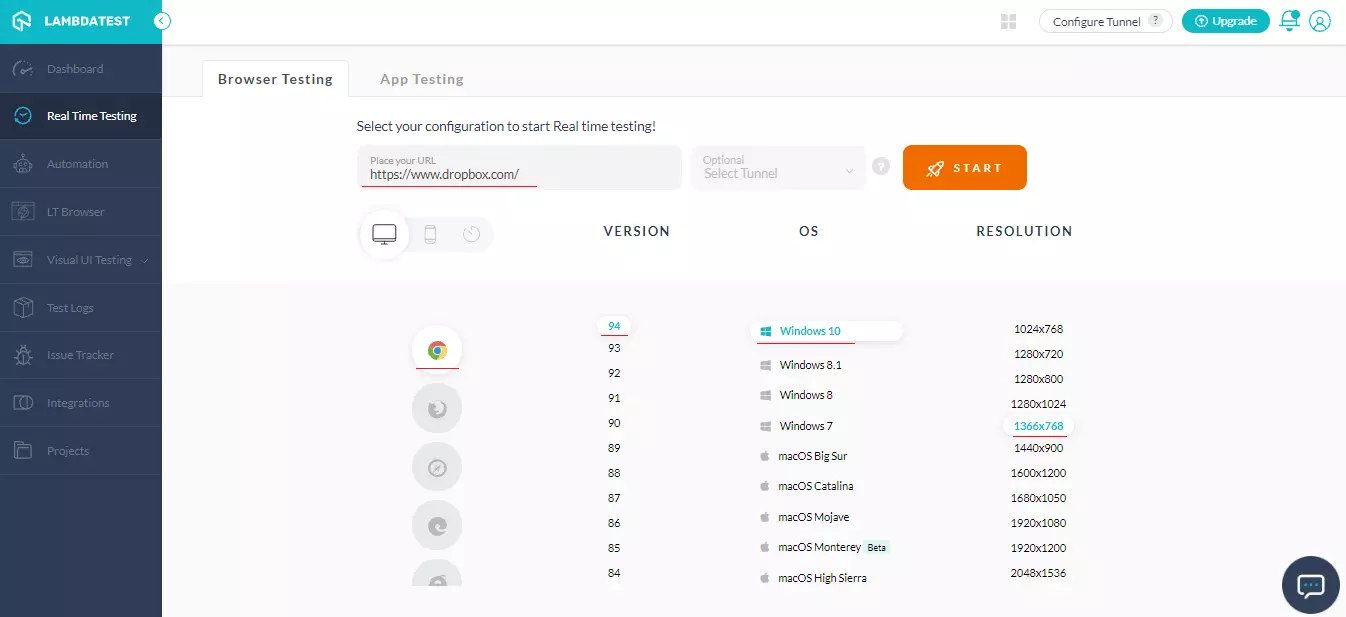The height and width of the screenshot is (617, 1346).
Task: Select the 1920x1080 resolution option
Action: point(1038,523)
